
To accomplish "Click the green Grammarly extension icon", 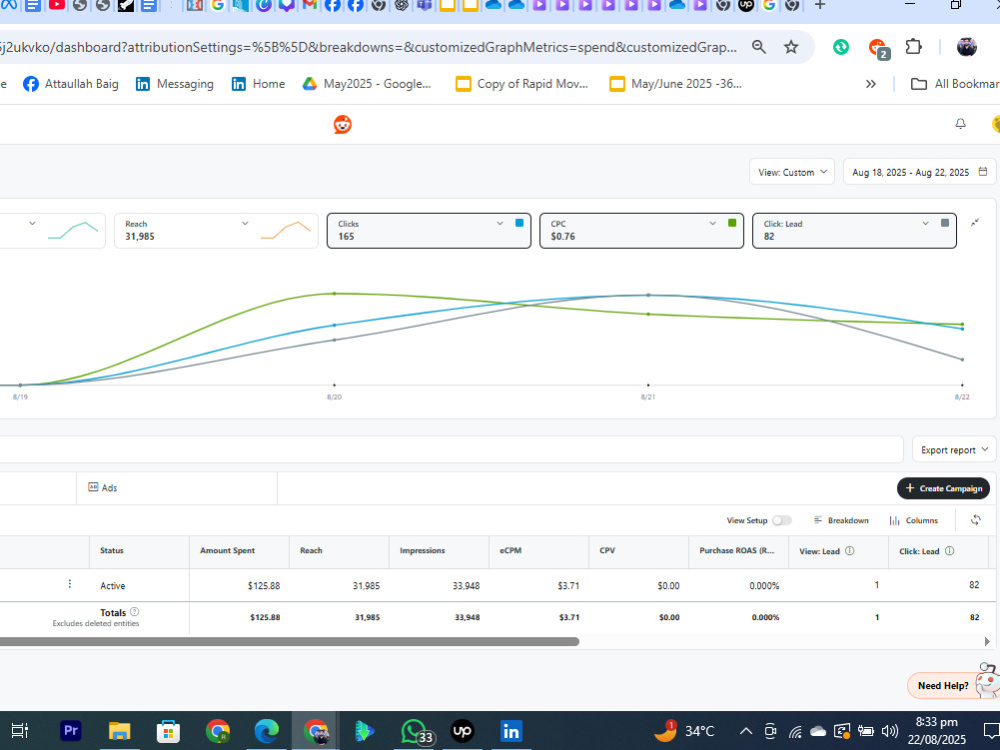I will [x=841, y=47].
